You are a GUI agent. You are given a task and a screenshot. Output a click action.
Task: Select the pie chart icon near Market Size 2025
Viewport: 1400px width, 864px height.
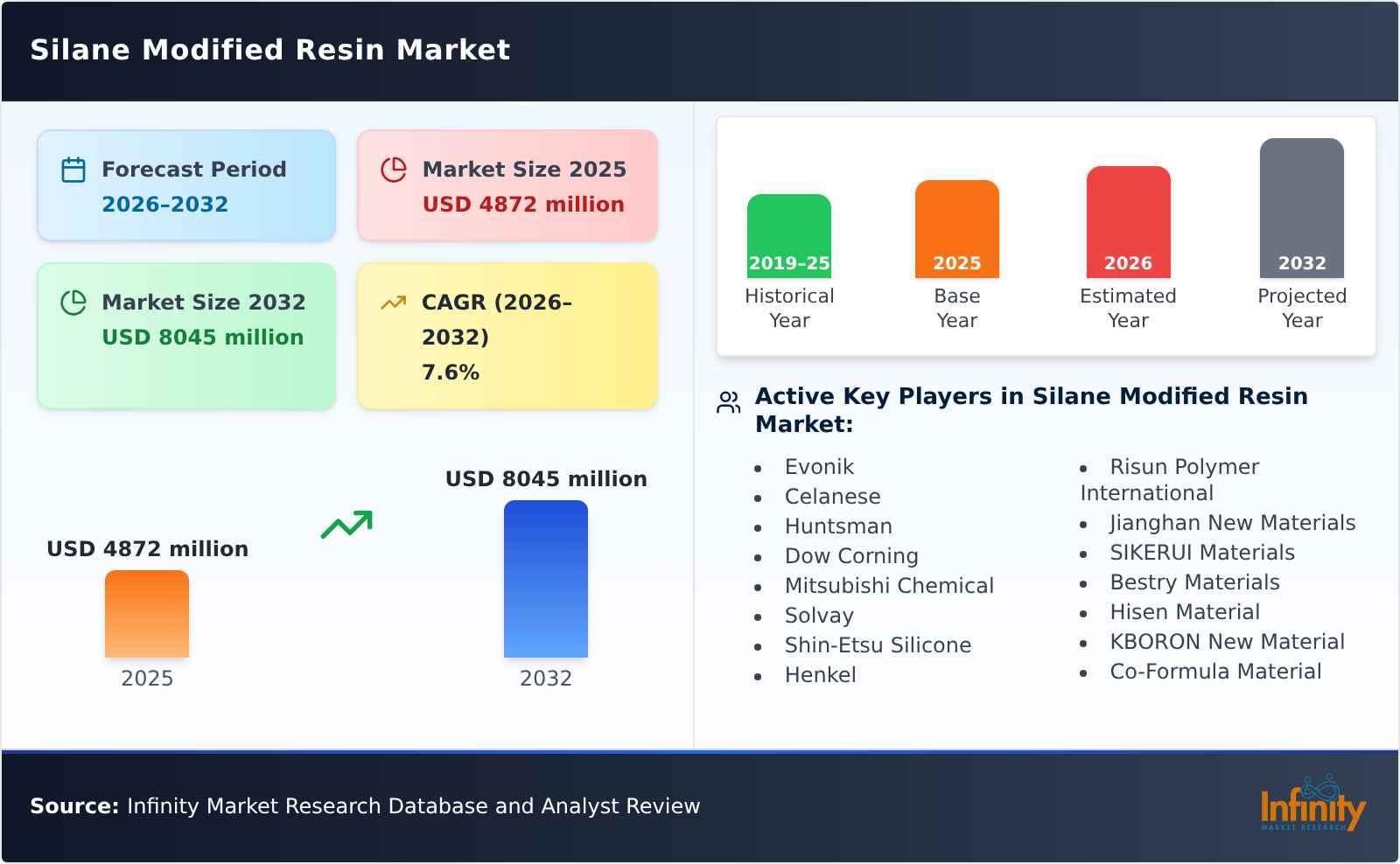[x=394, y=169]
